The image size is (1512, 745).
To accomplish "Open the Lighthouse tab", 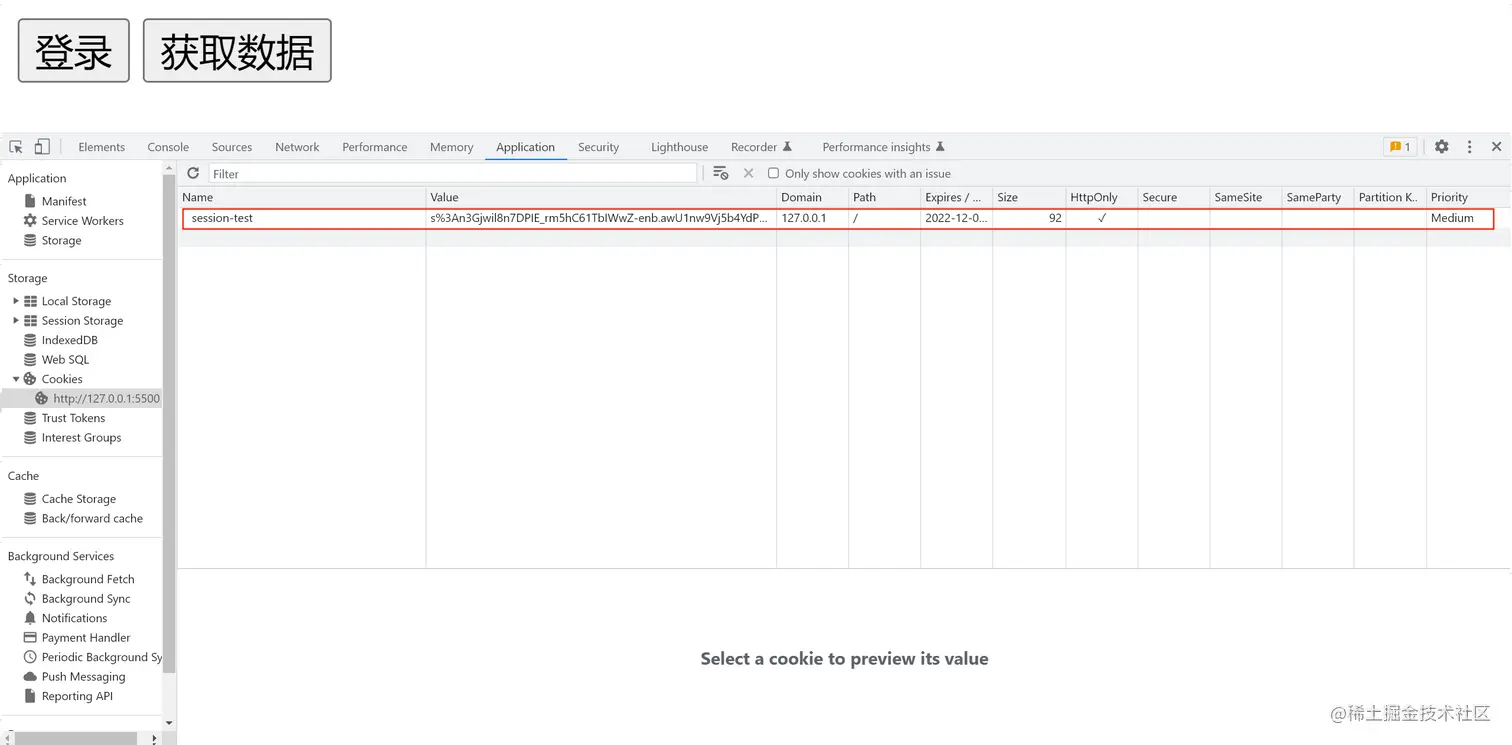I will point(679,147).
